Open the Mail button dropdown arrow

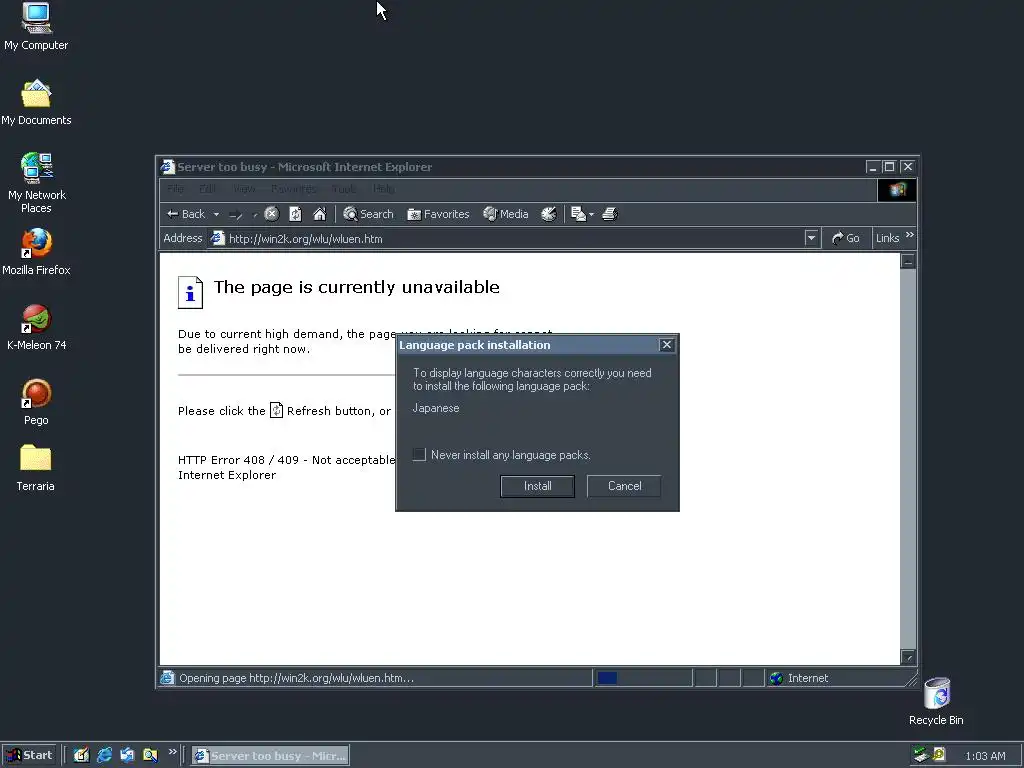click(x=591, y=214)
